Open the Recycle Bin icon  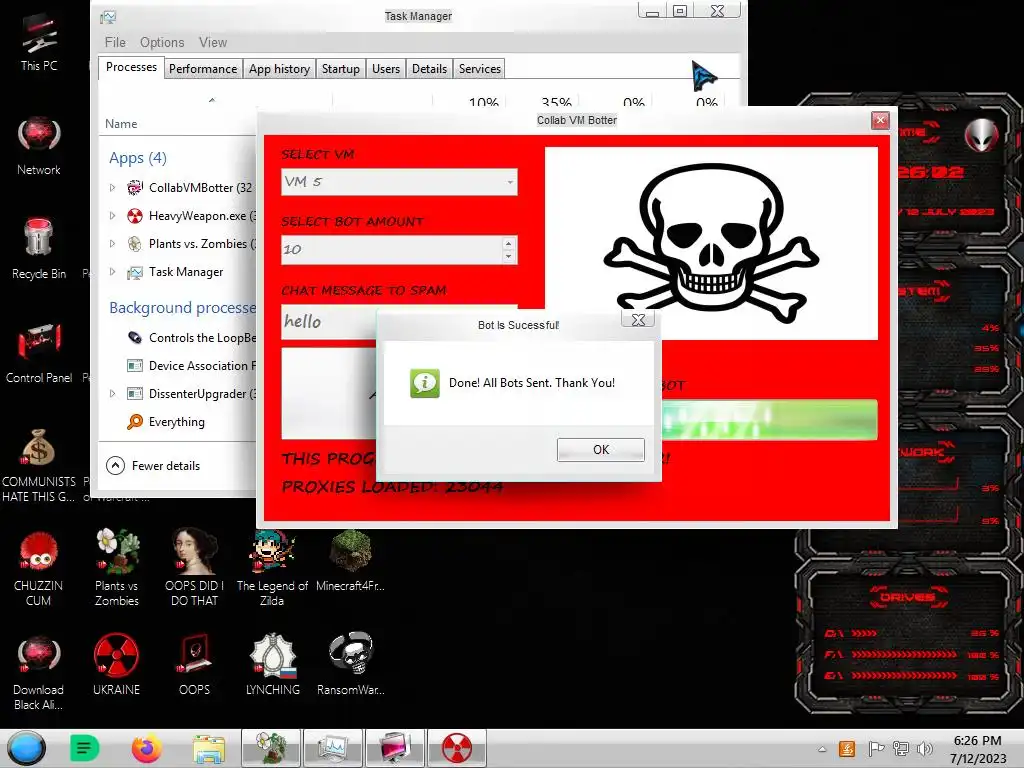click(x=39, y=249)
